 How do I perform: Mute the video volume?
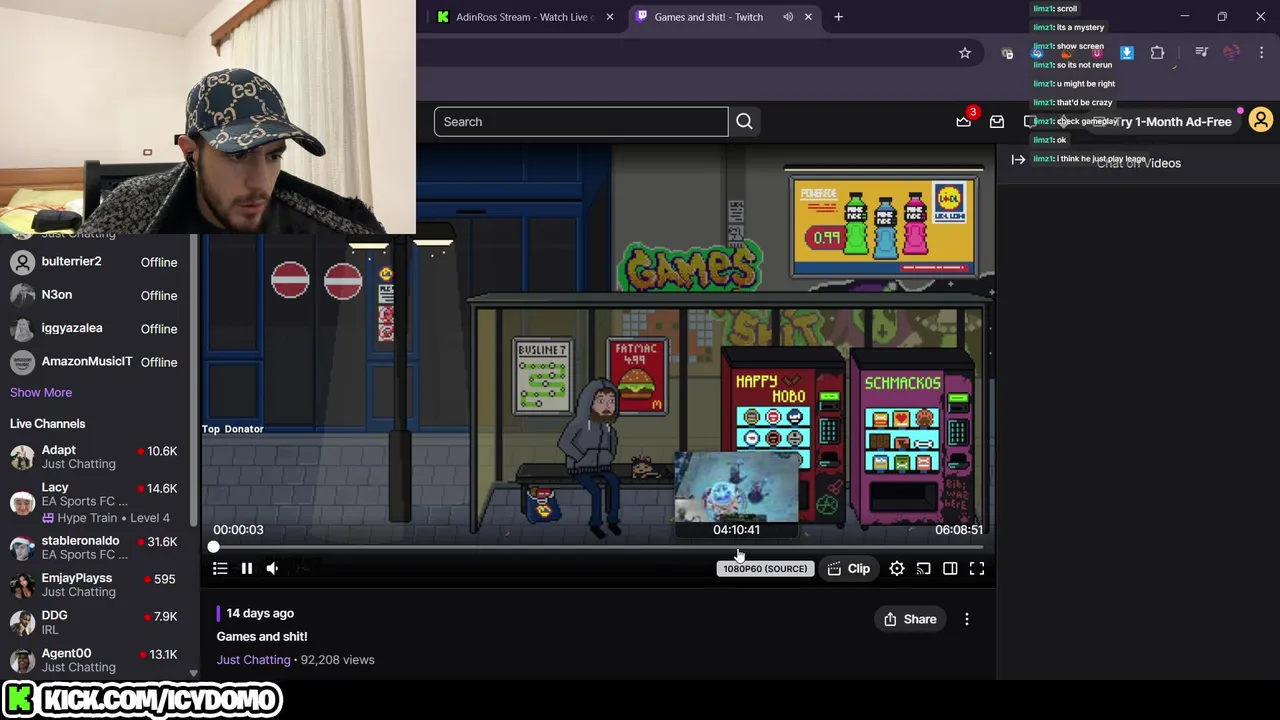(x=272, y=568)
